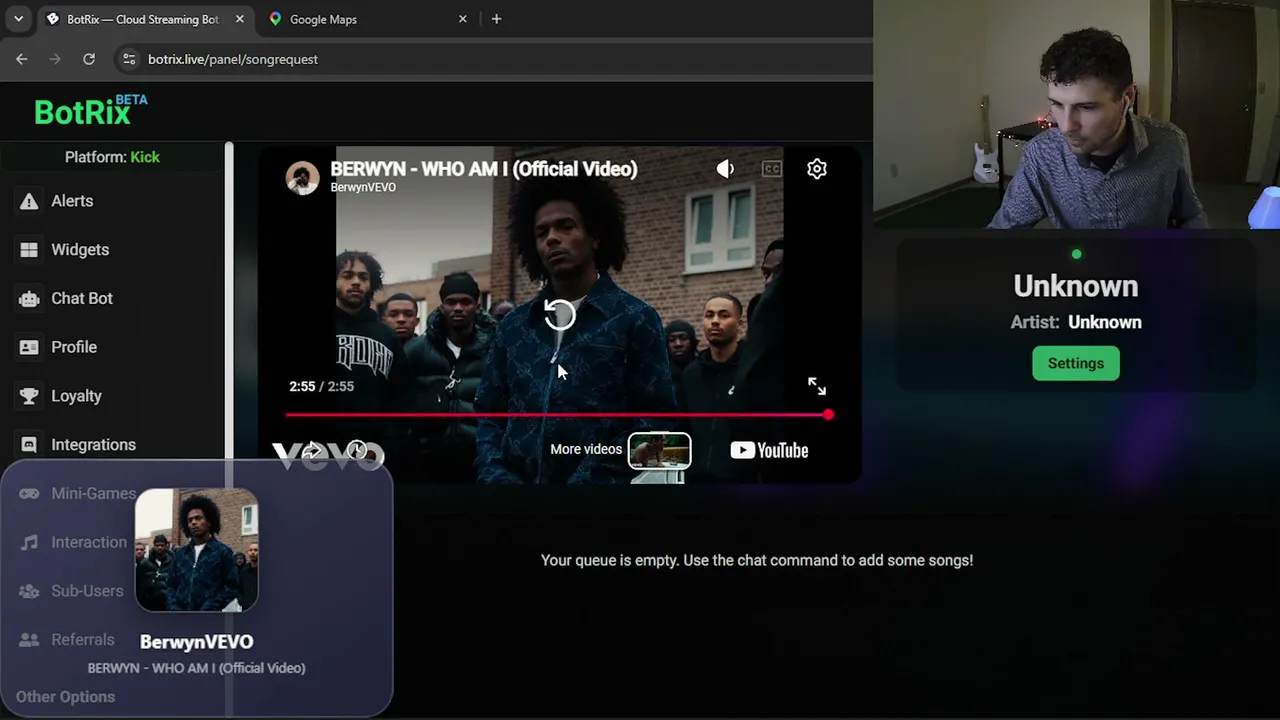
Task: Expand the browser tab search dropdown
Action: click(x=18, y=19)
